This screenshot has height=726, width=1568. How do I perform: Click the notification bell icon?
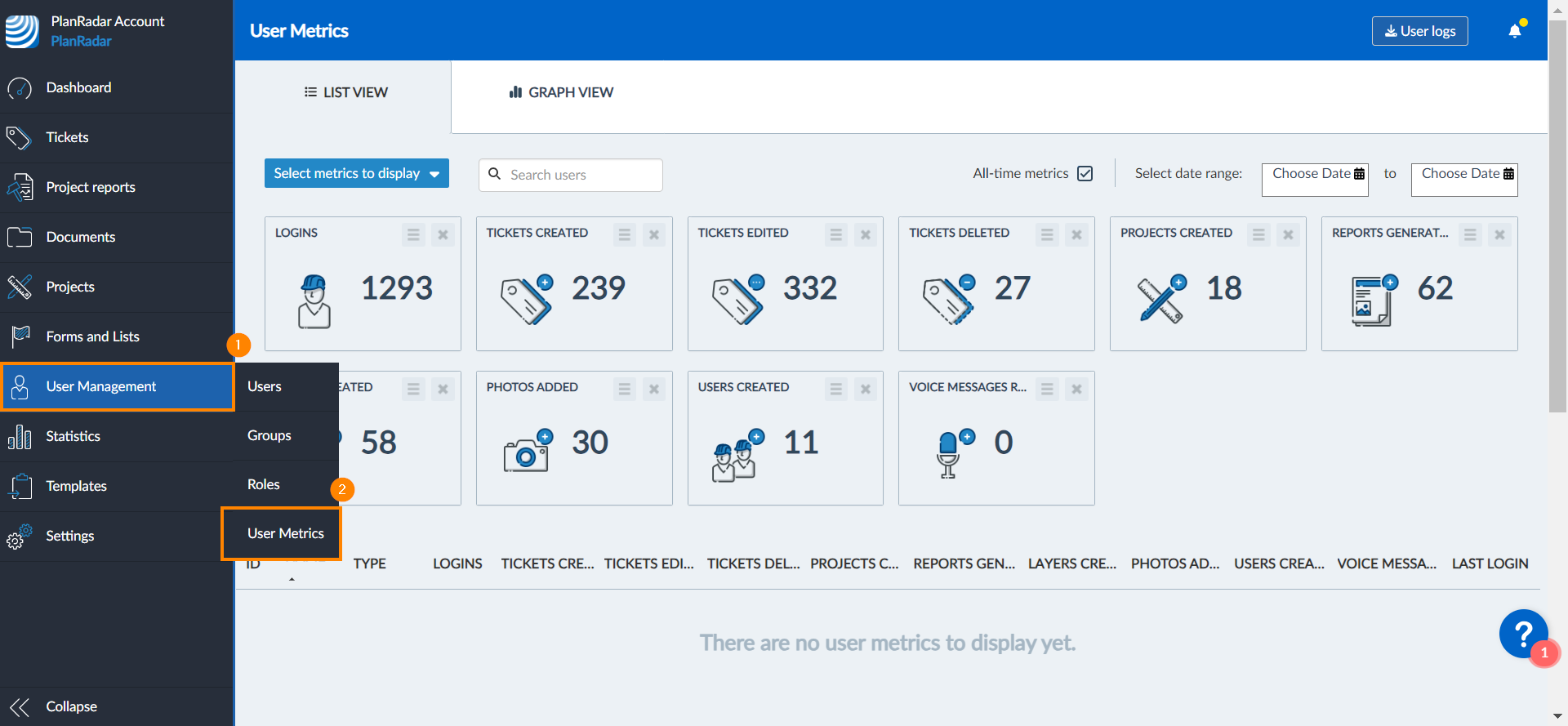tap(1514, 31)
